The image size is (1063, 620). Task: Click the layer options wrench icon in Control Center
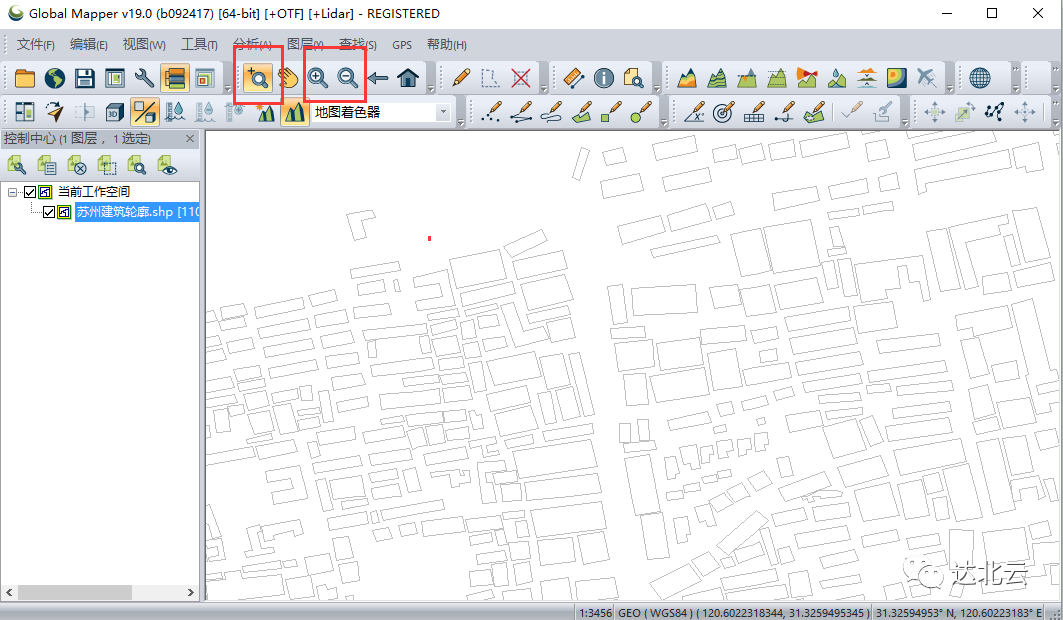pos(16,165)
